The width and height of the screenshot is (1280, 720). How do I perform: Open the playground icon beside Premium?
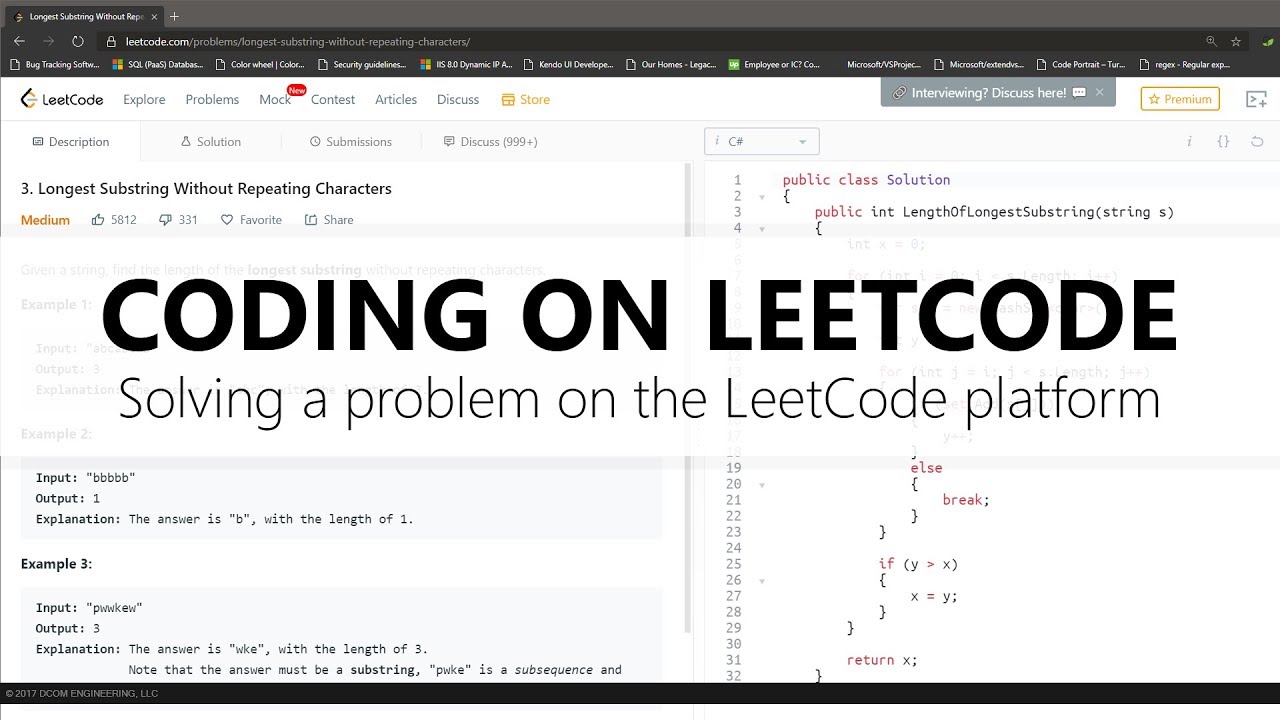click(1256, 99)
